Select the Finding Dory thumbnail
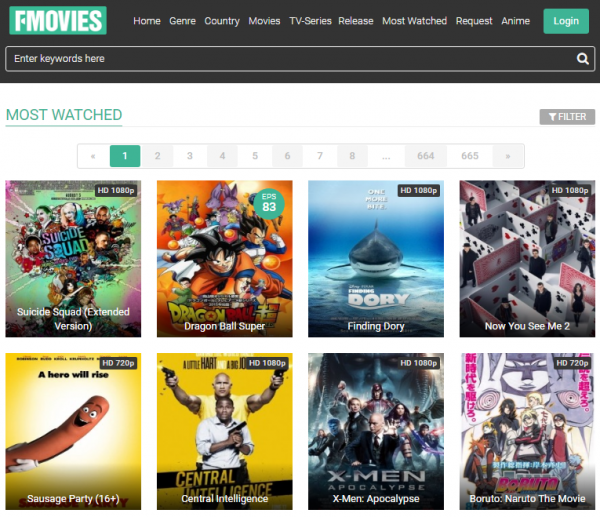 point(376,259)
